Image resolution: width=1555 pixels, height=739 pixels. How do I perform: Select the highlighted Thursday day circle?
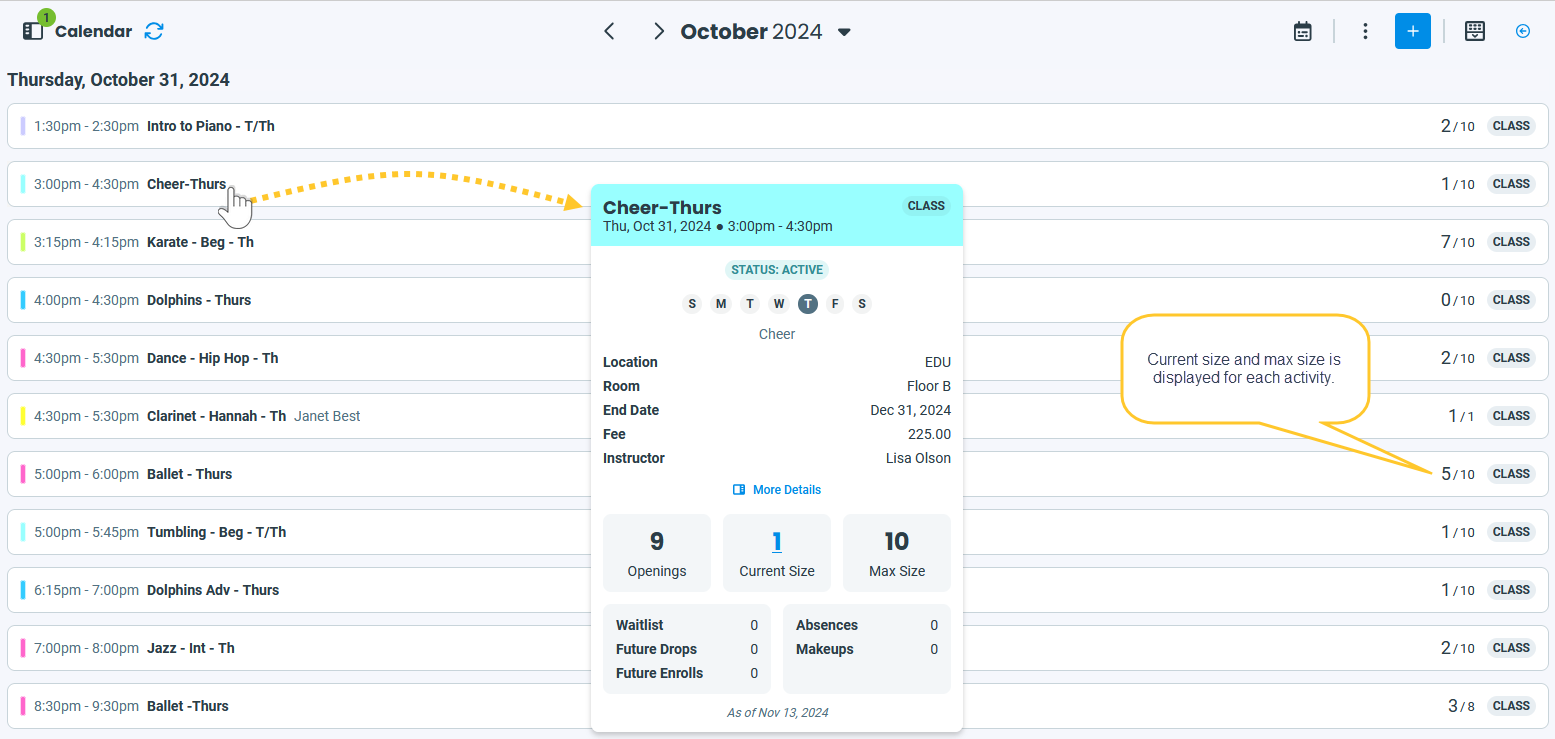[x=808, y=304]
